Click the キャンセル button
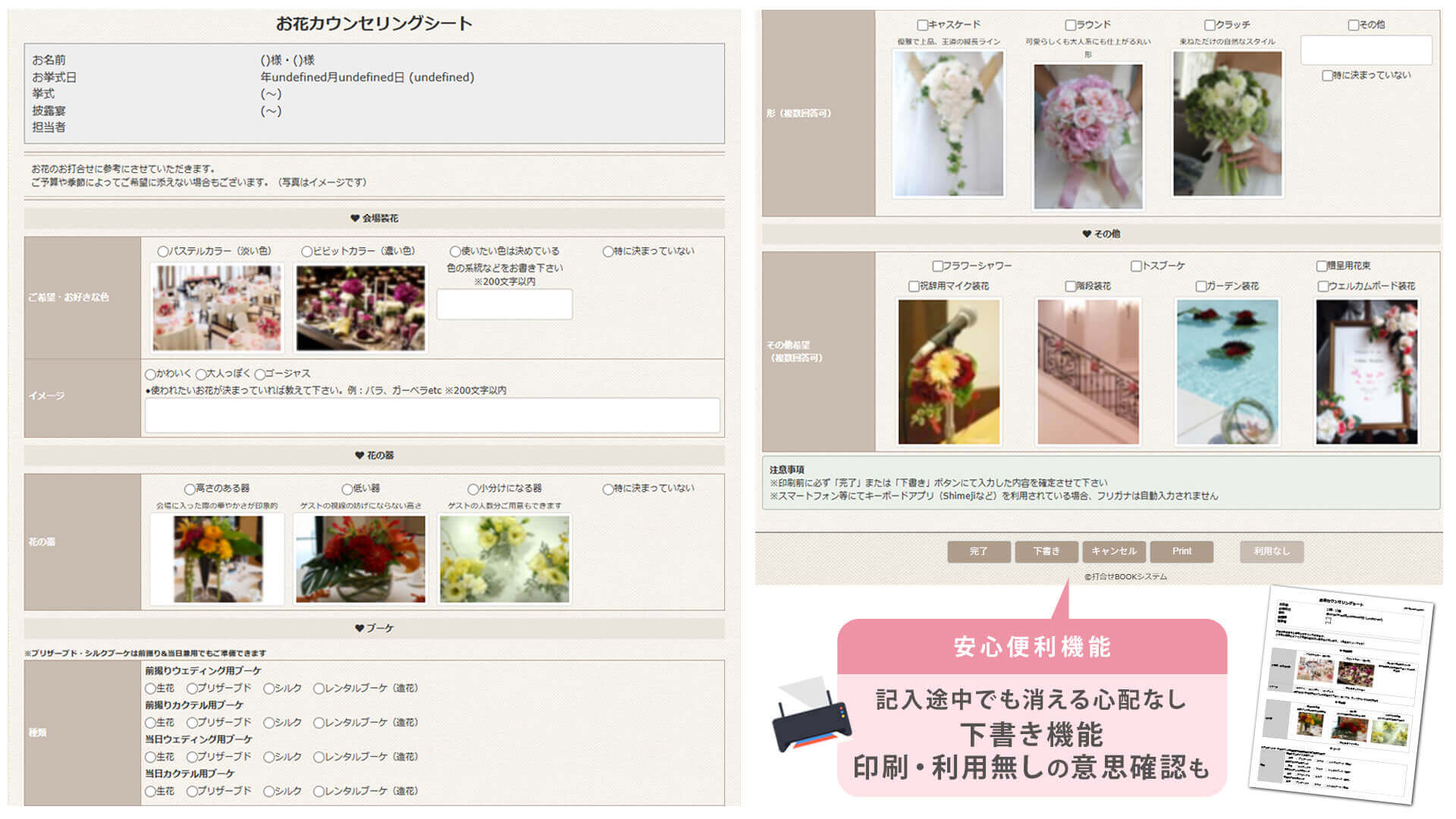 pos(1114,551)
